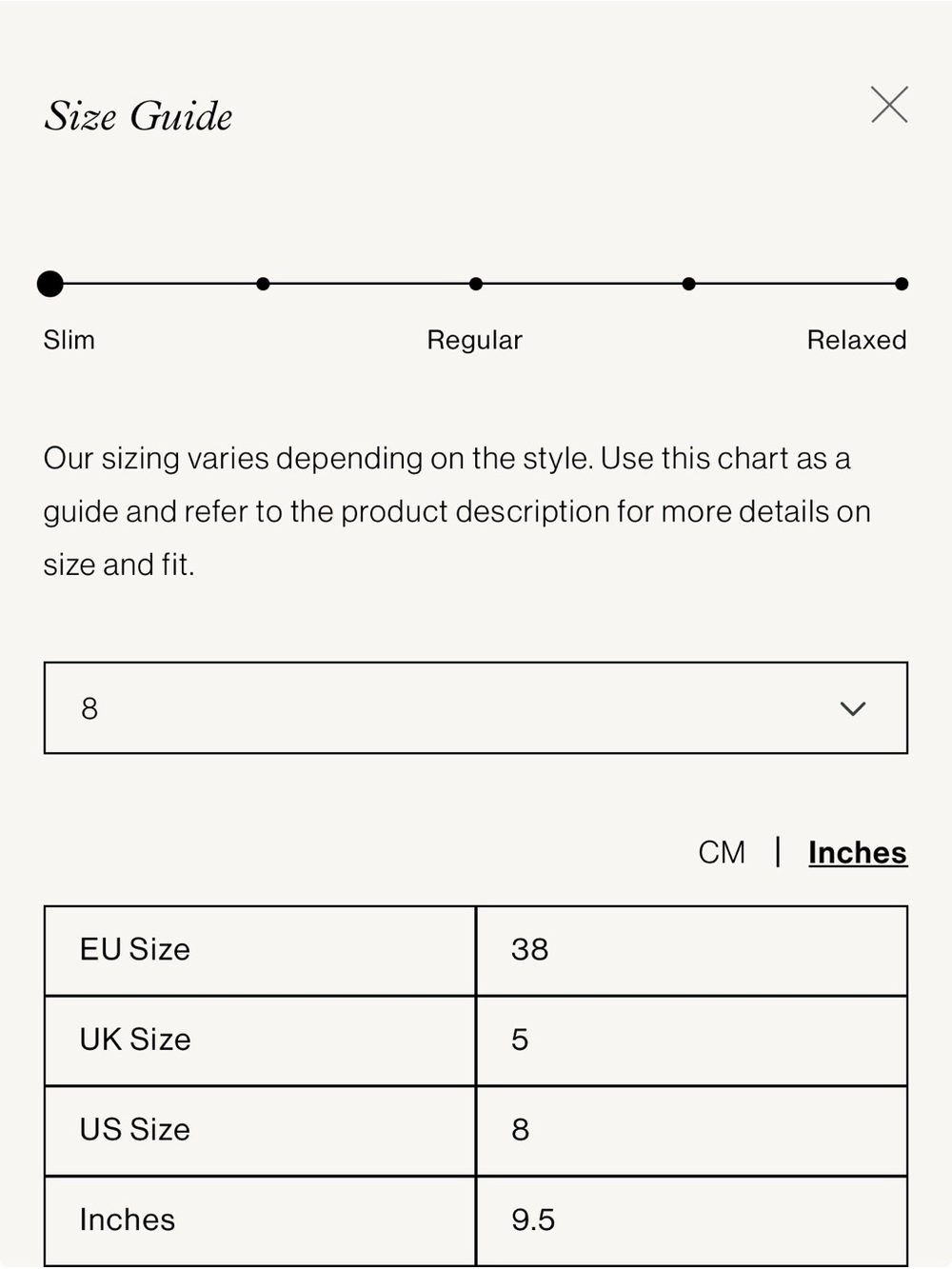Click the Relaxed fit label

coord(857,340)
